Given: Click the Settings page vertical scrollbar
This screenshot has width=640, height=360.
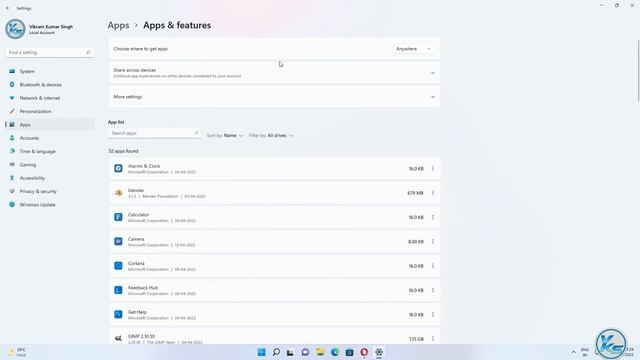Looking at the screenshot, I should [638, 70].
